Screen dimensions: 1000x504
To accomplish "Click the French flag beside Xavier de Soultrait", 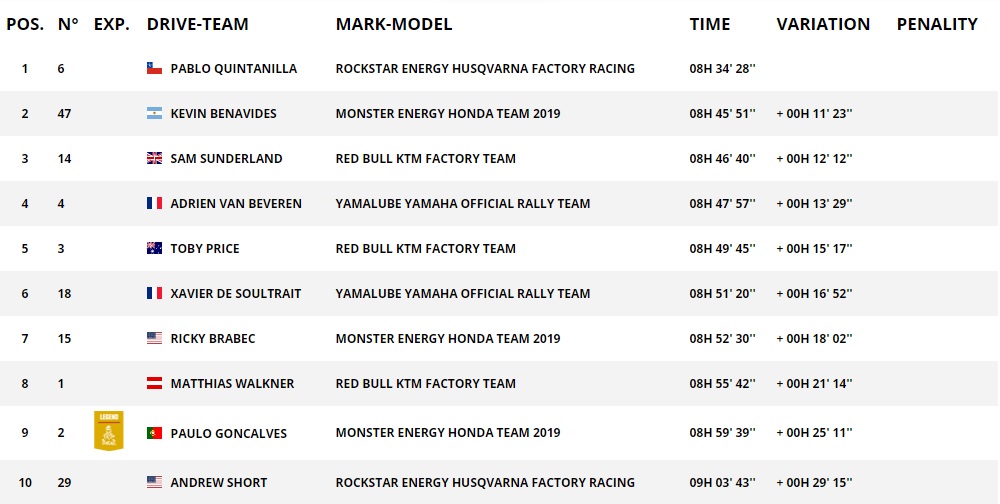I will tap(154, 293).
